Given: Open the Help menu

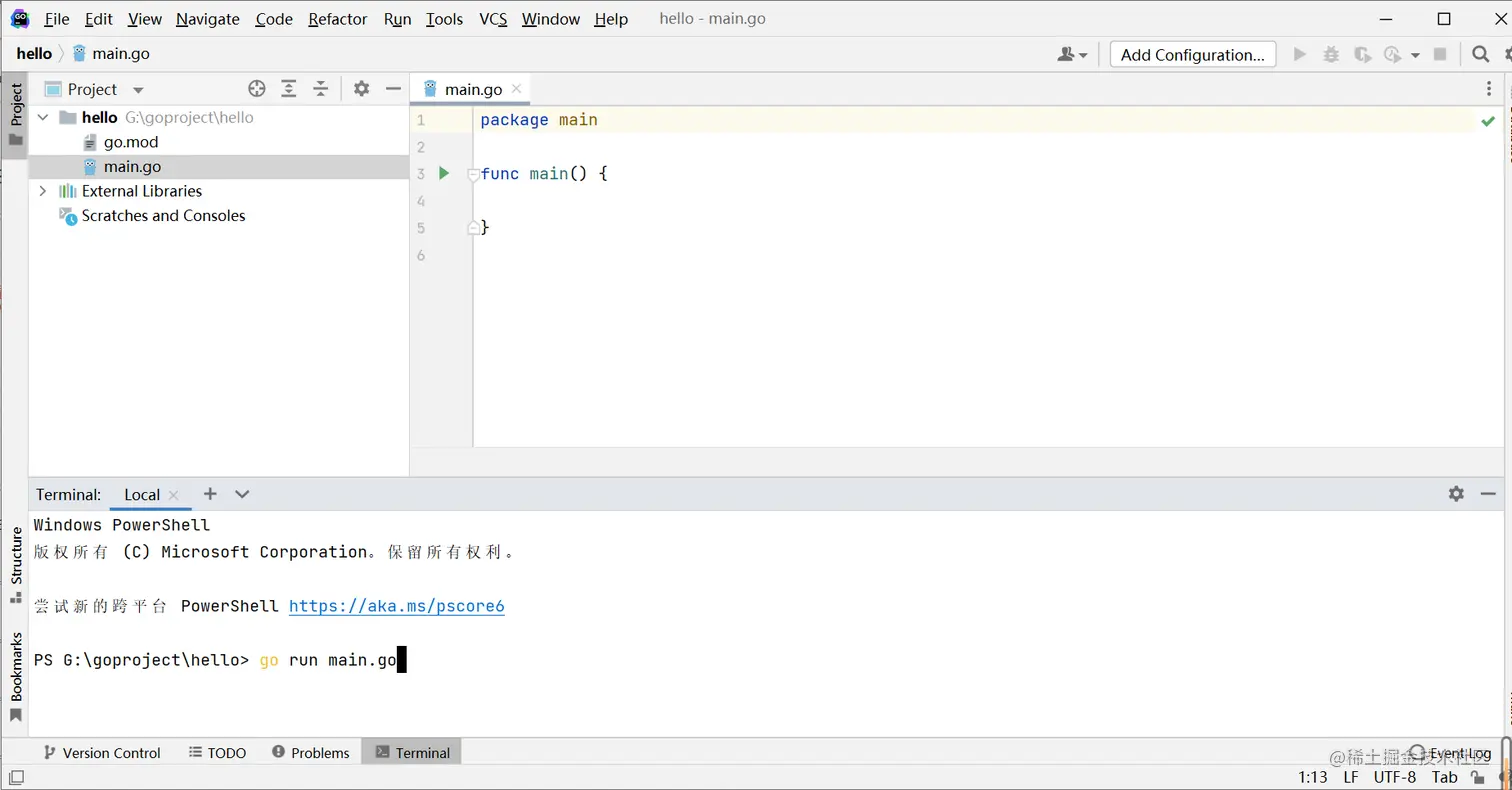Looking at the screenshot, I should (611, 19).
